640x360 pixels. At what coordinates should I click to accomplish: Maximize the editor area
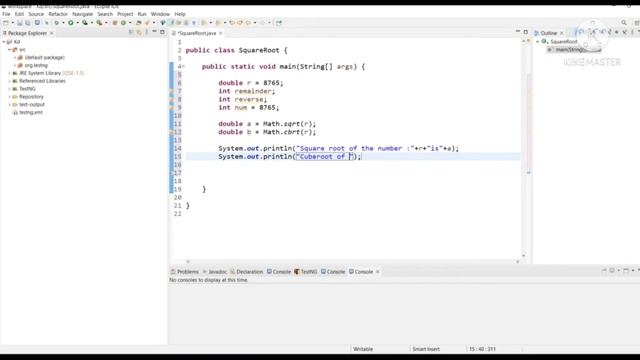526,32
